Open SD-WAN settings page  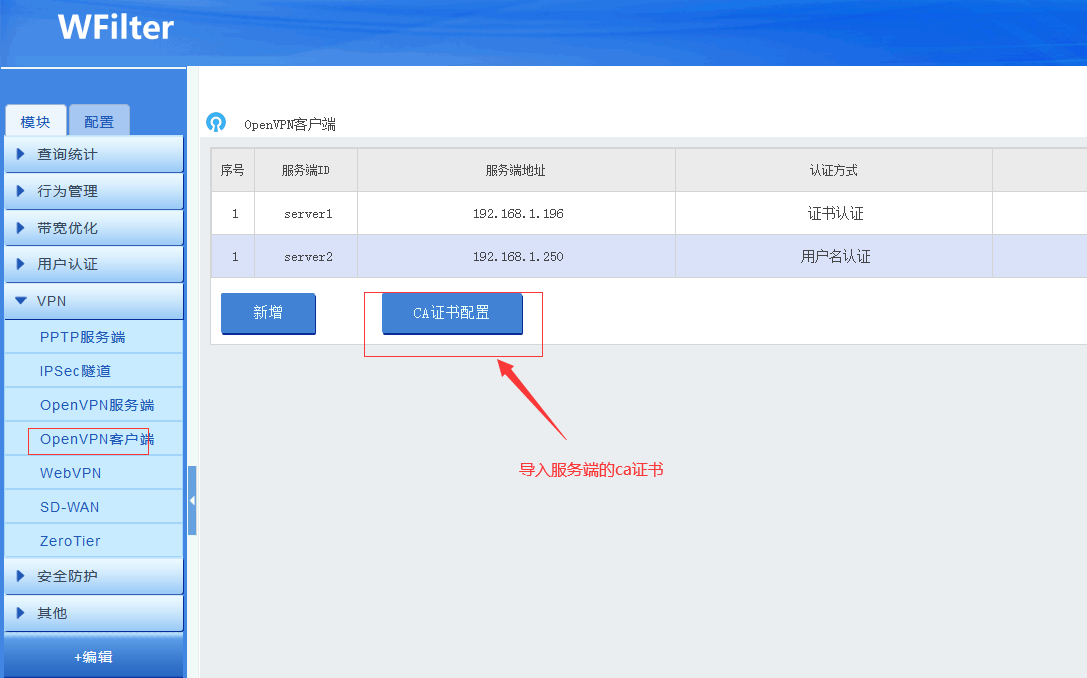(x=70, y=507)
